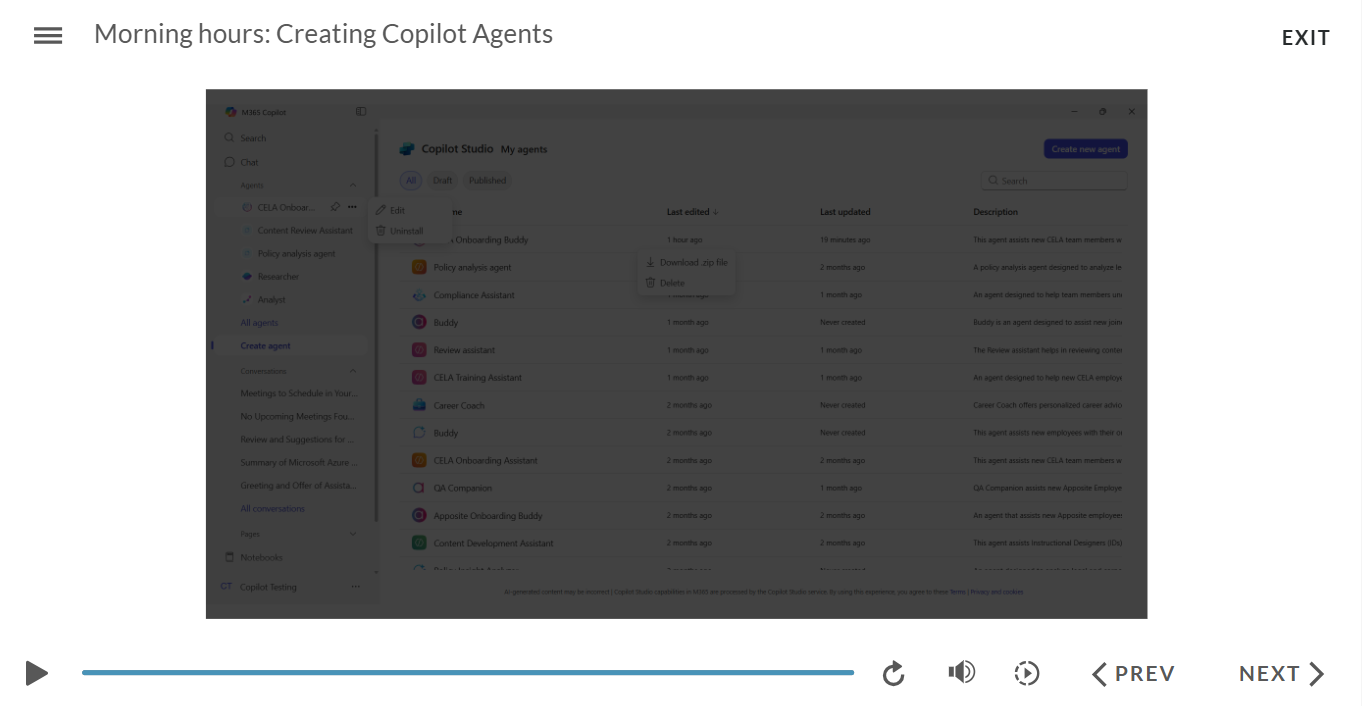1362x706 pixels.
Task: Toggle the sidebar panel collapse icon
Action: pos(361,111)
